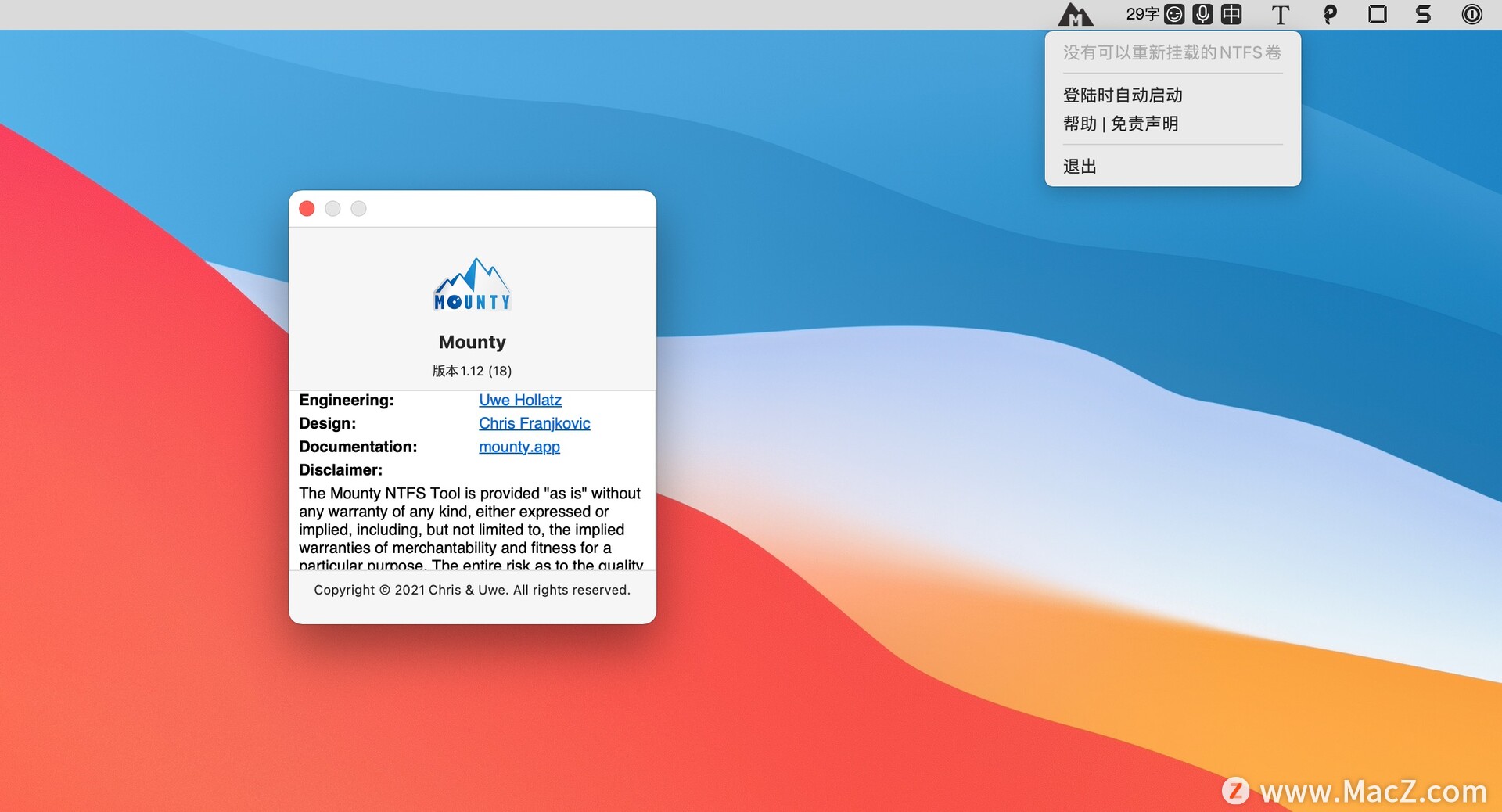Open the 1Password circle menu bar icon
1502x812 pixels.
click(1472, 14)
